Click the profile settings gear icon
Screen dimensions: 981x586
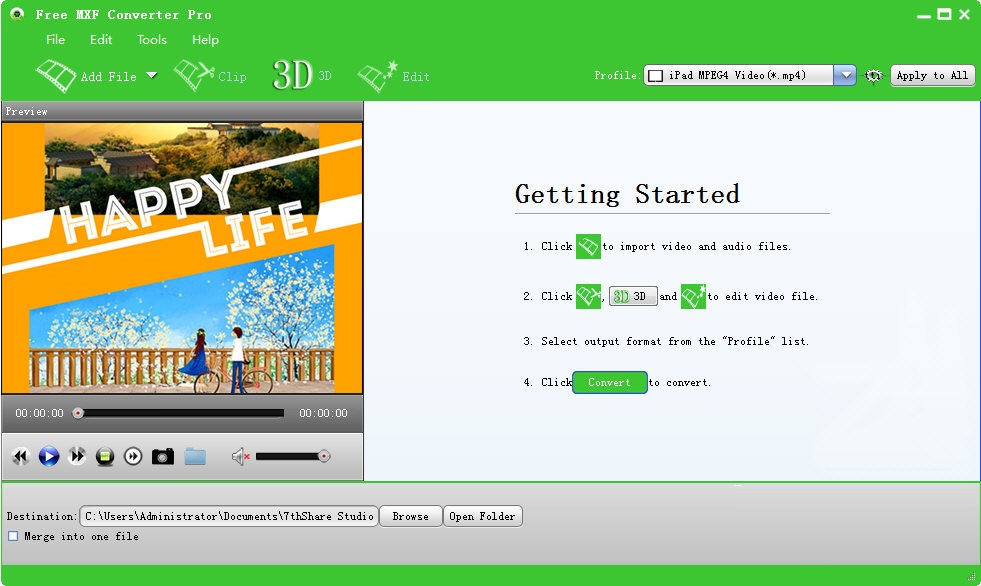pos(872,75)
